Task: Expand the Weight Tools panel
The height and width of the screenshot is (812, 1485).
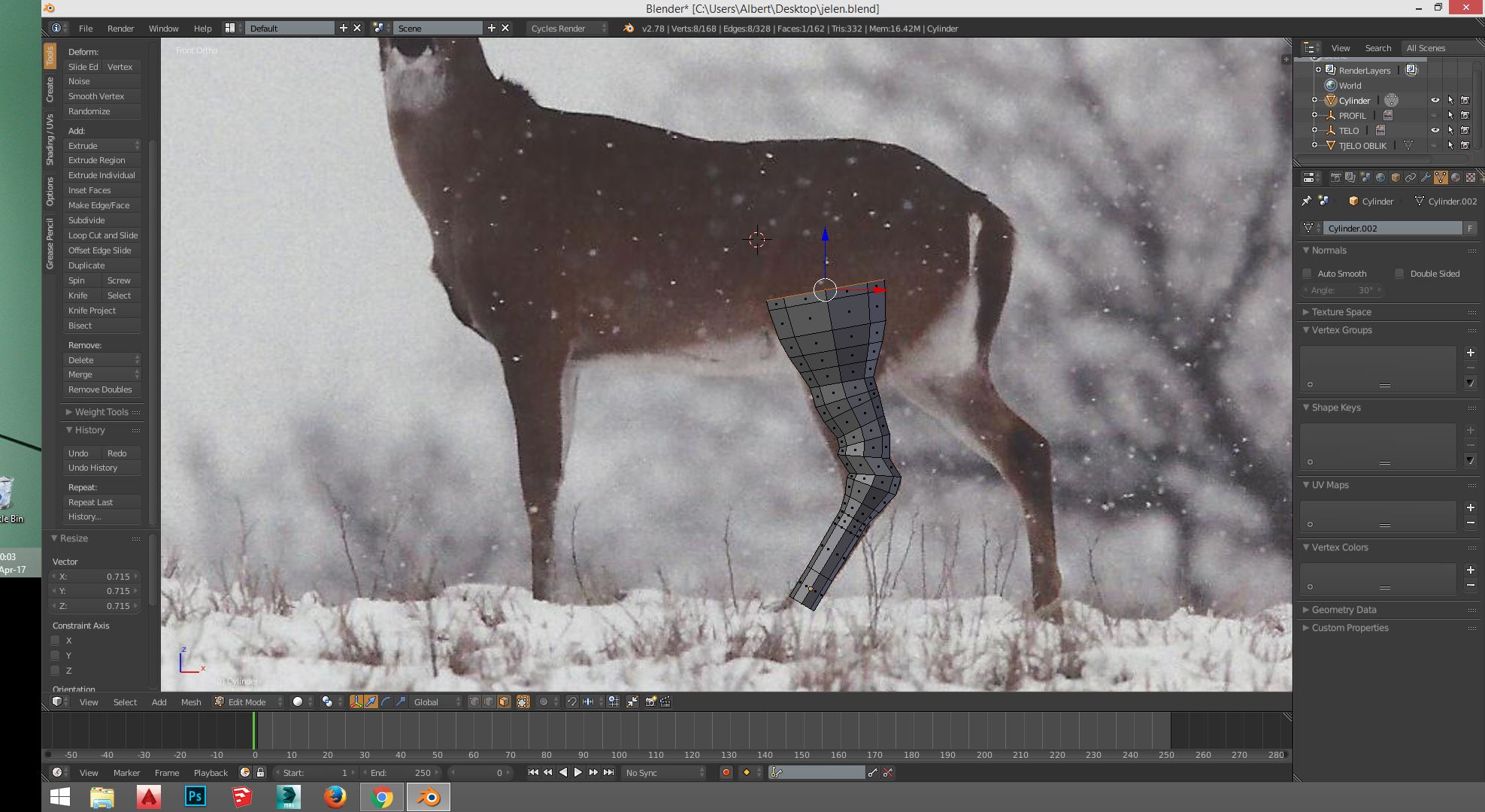Action: tap(102, 412)
